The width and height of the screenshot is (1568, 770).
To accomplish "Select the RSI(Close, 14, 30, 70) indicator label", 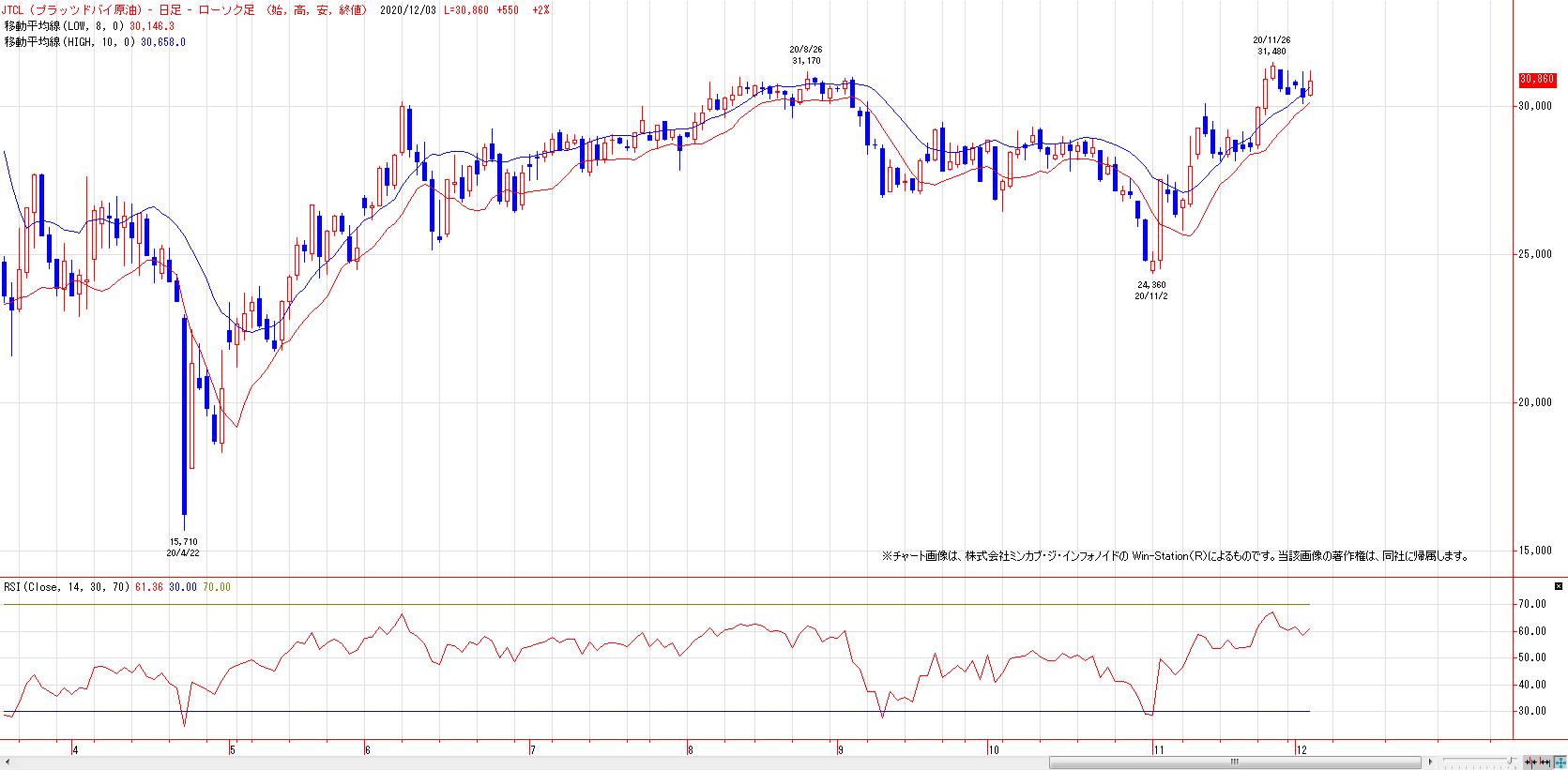I will [68, 587].
